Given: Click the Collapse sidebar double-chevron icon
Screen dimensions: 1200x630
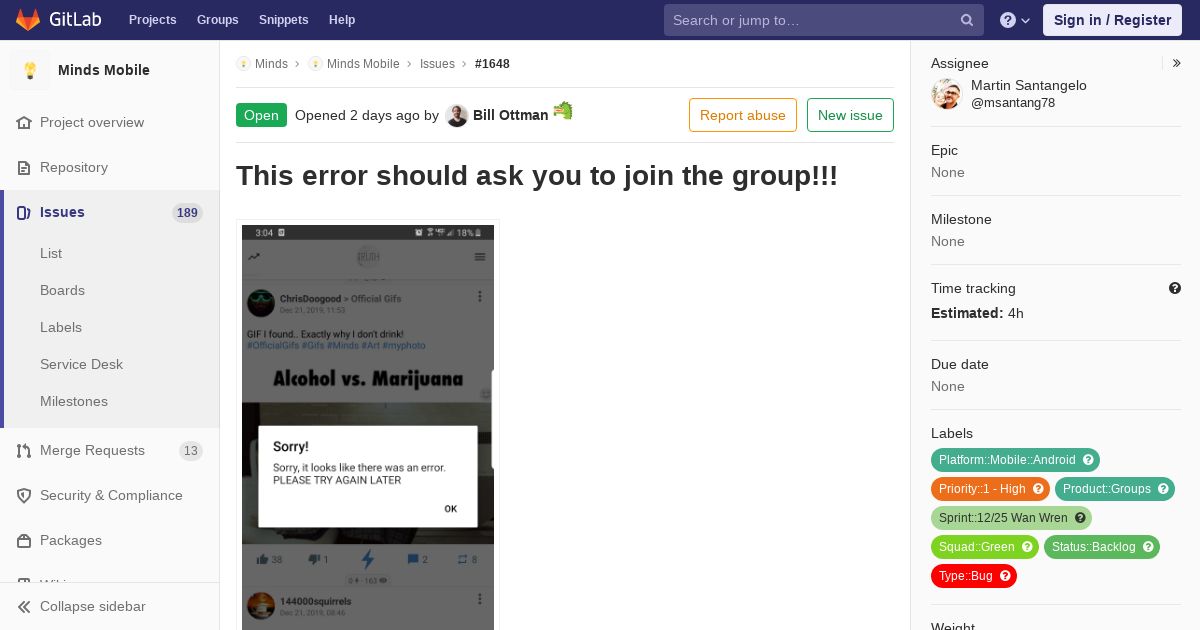Looking at the screenshot, I should click(24, 606).
